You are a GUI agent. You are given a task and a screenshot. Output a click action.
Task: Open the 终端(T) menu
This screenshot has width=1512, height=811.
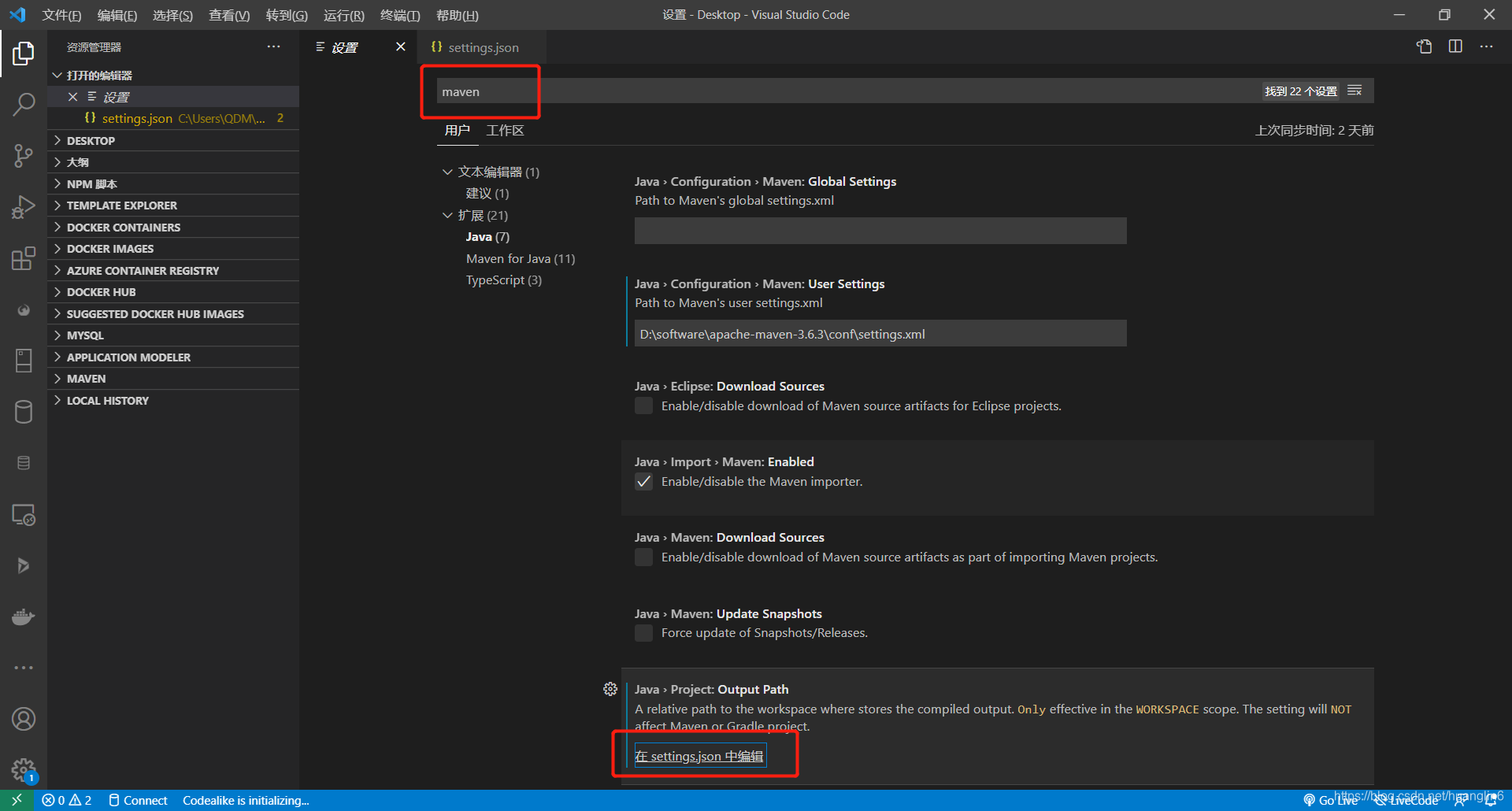coord(400,15)
